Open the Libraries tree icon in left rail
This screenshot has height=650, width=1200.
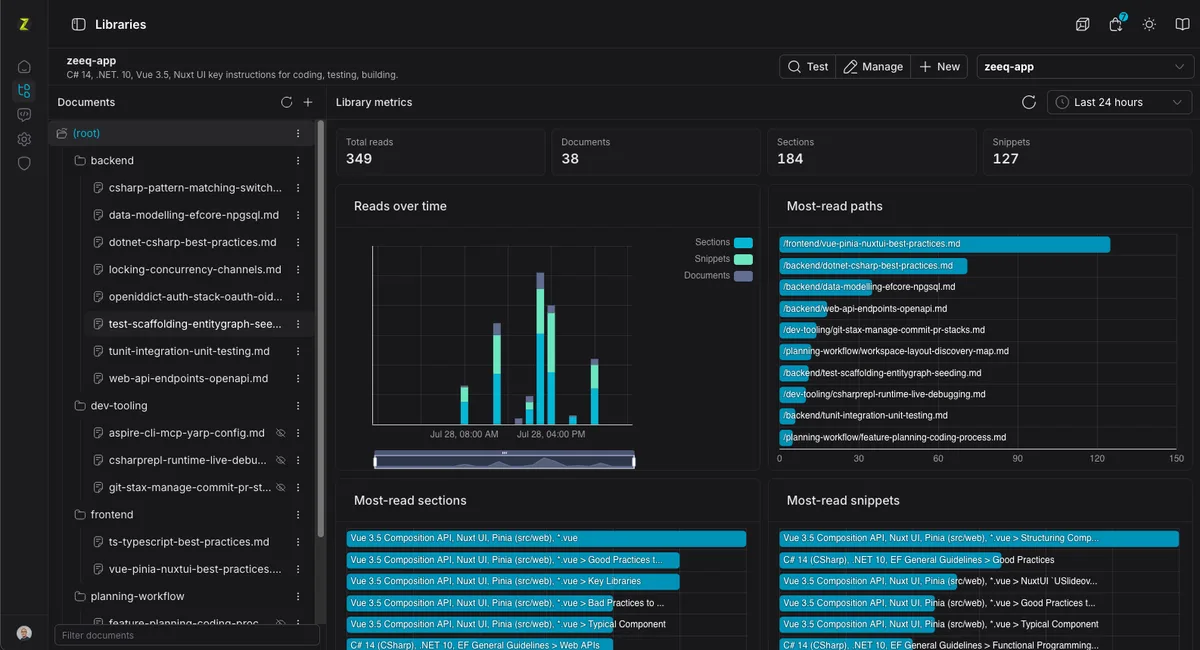click(24, 91)
